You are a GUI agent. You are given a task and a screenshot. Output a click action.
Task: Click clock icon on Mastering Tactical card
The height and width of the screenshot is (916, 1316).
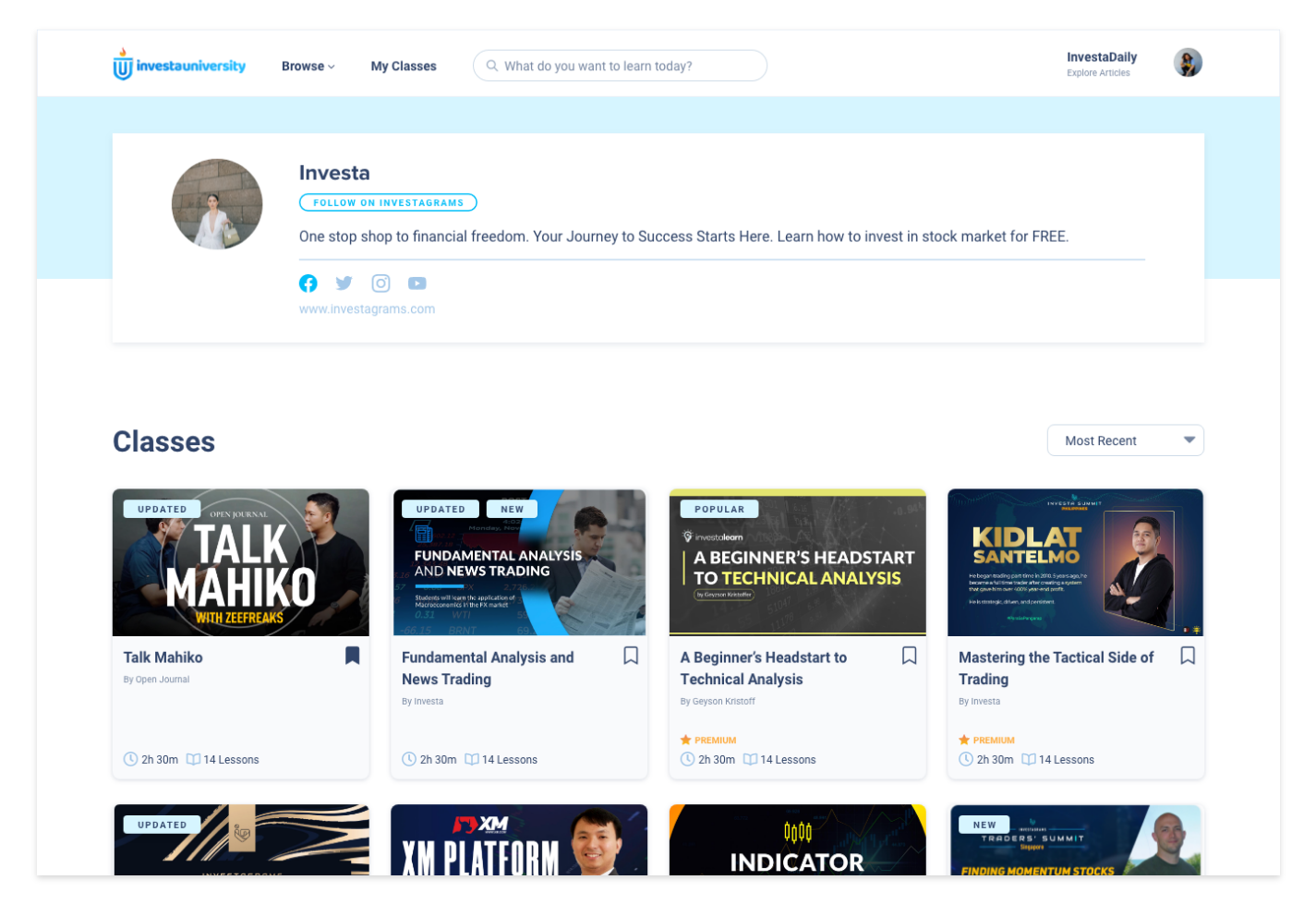pos(966,759)
